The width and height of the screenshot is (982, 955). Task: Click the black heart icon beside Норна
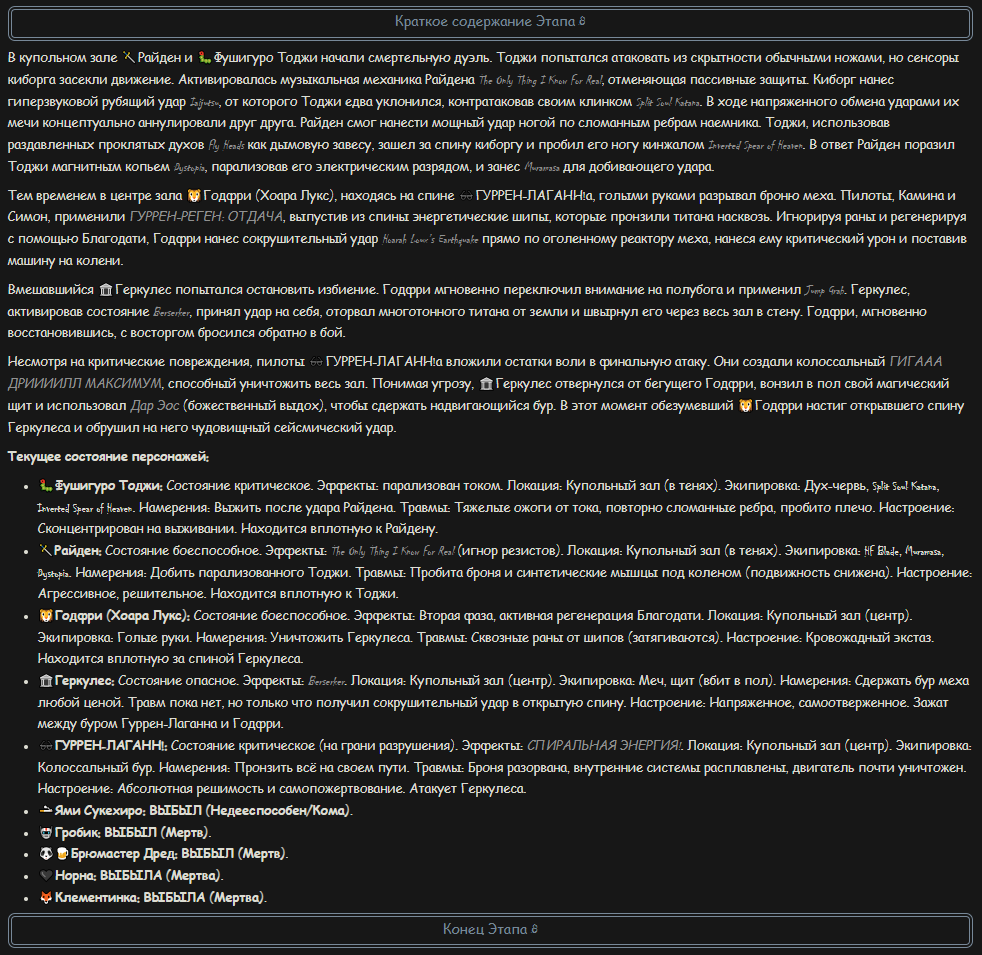click(x=46, y=875)
